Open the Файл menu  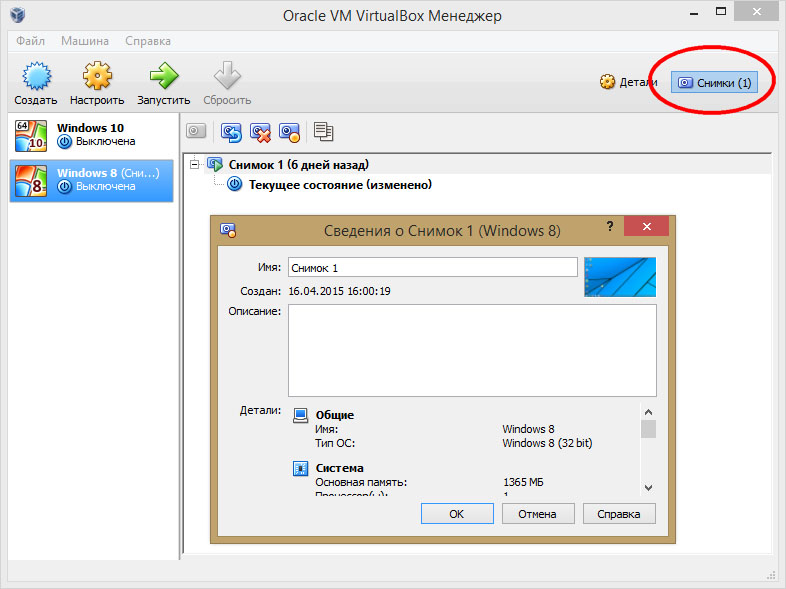click(x=30, y=41)
